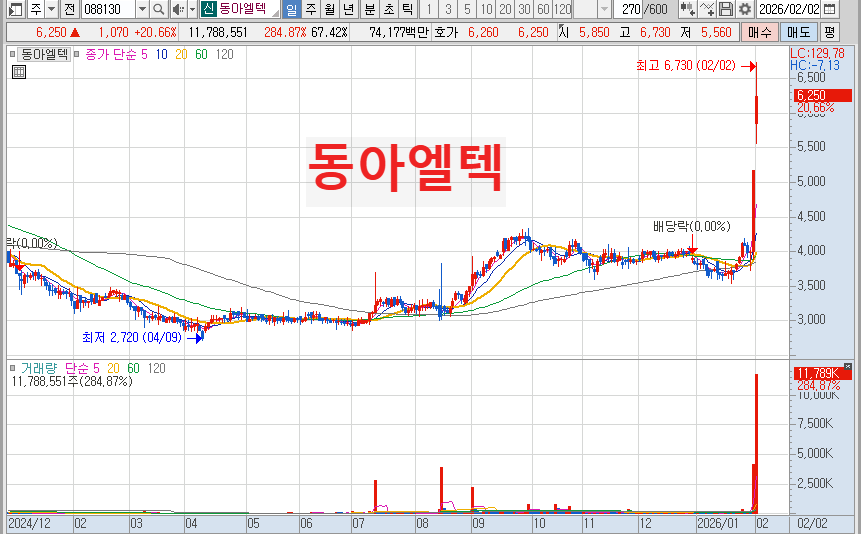Toggle the left side panel icon
The image size is (861, 534).
(16, 9)
